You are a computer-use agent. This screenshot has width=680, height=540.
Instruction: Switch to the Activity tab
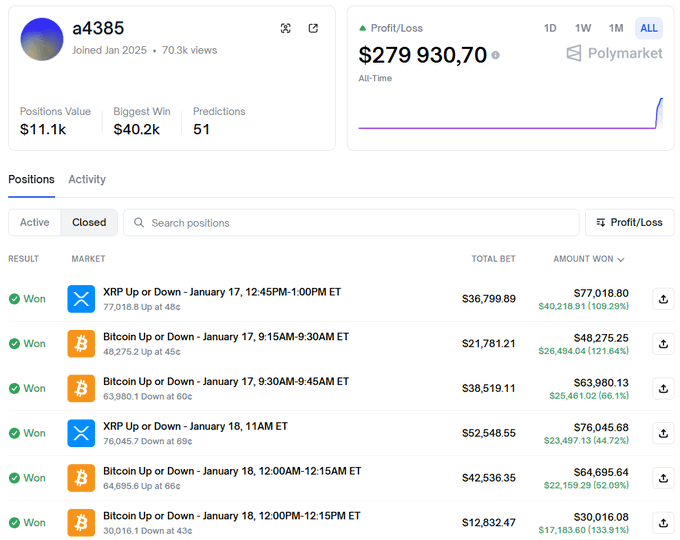[x=87, y=180]
